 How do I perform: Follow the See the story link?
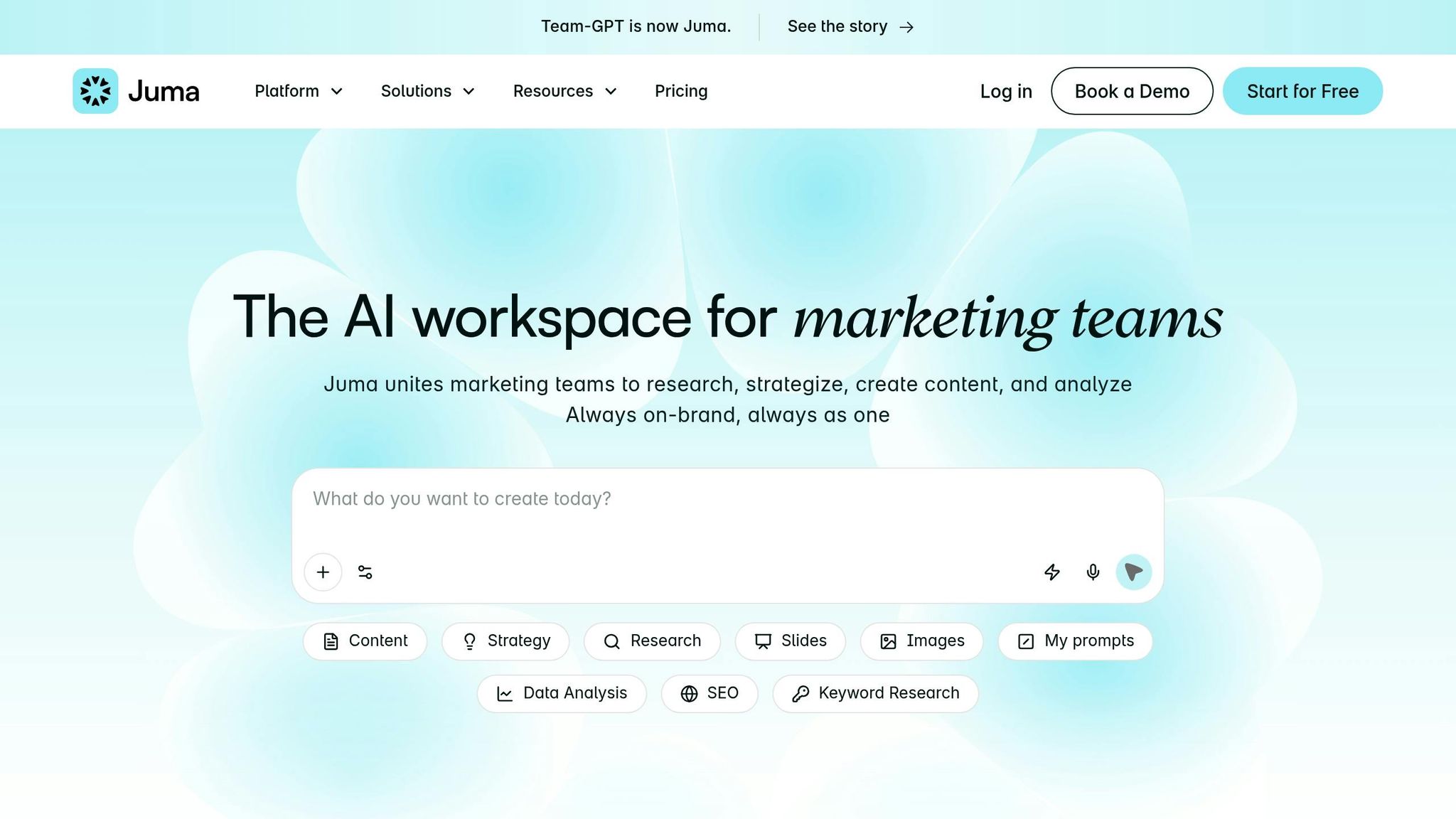pos(850,27)
